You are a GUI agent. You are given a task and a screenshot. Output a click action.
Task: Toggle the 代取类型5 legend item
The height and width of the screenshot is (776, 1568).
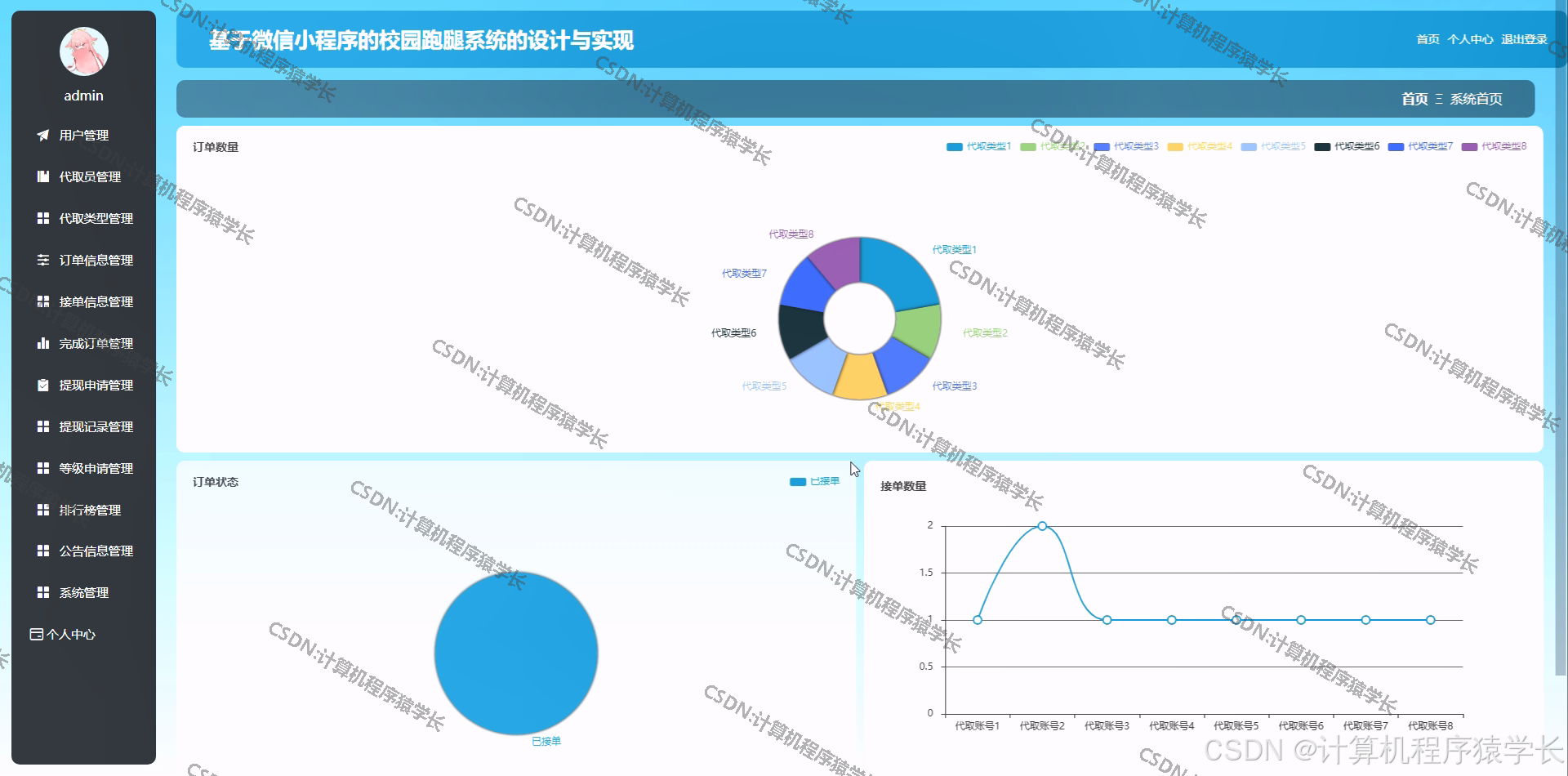point(1273,147)
